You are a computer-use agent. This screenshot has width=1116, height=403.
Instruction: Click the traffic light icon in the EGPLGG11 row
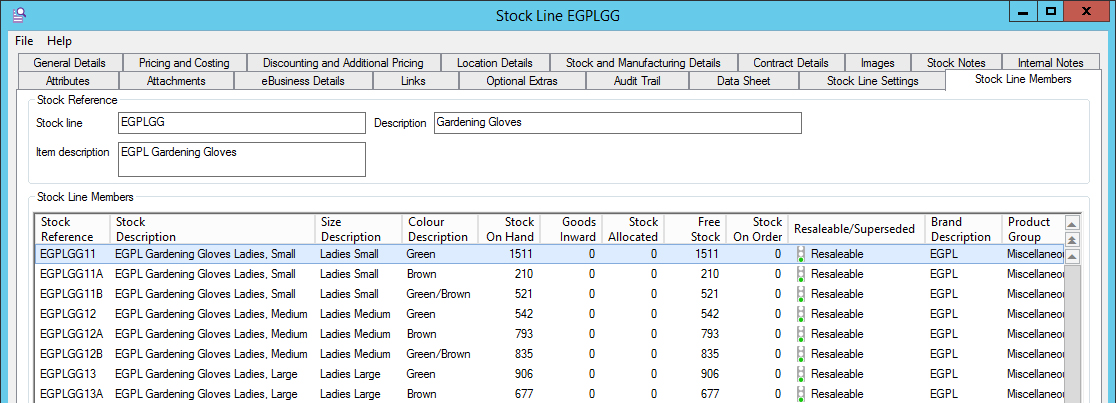801,254
